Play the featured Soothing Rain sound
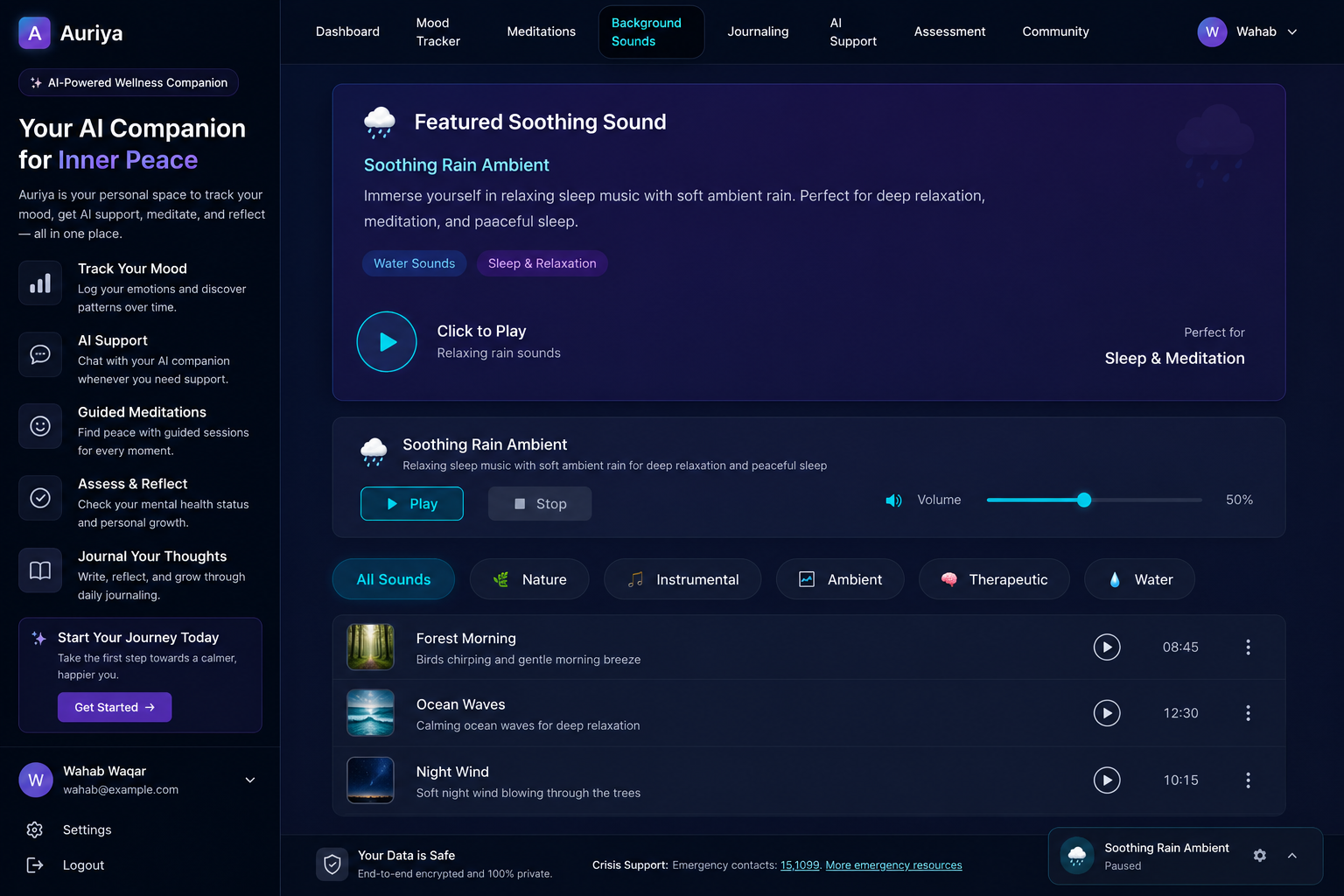Viewport: 1344px width, 896px height. [x=387, y=342]
